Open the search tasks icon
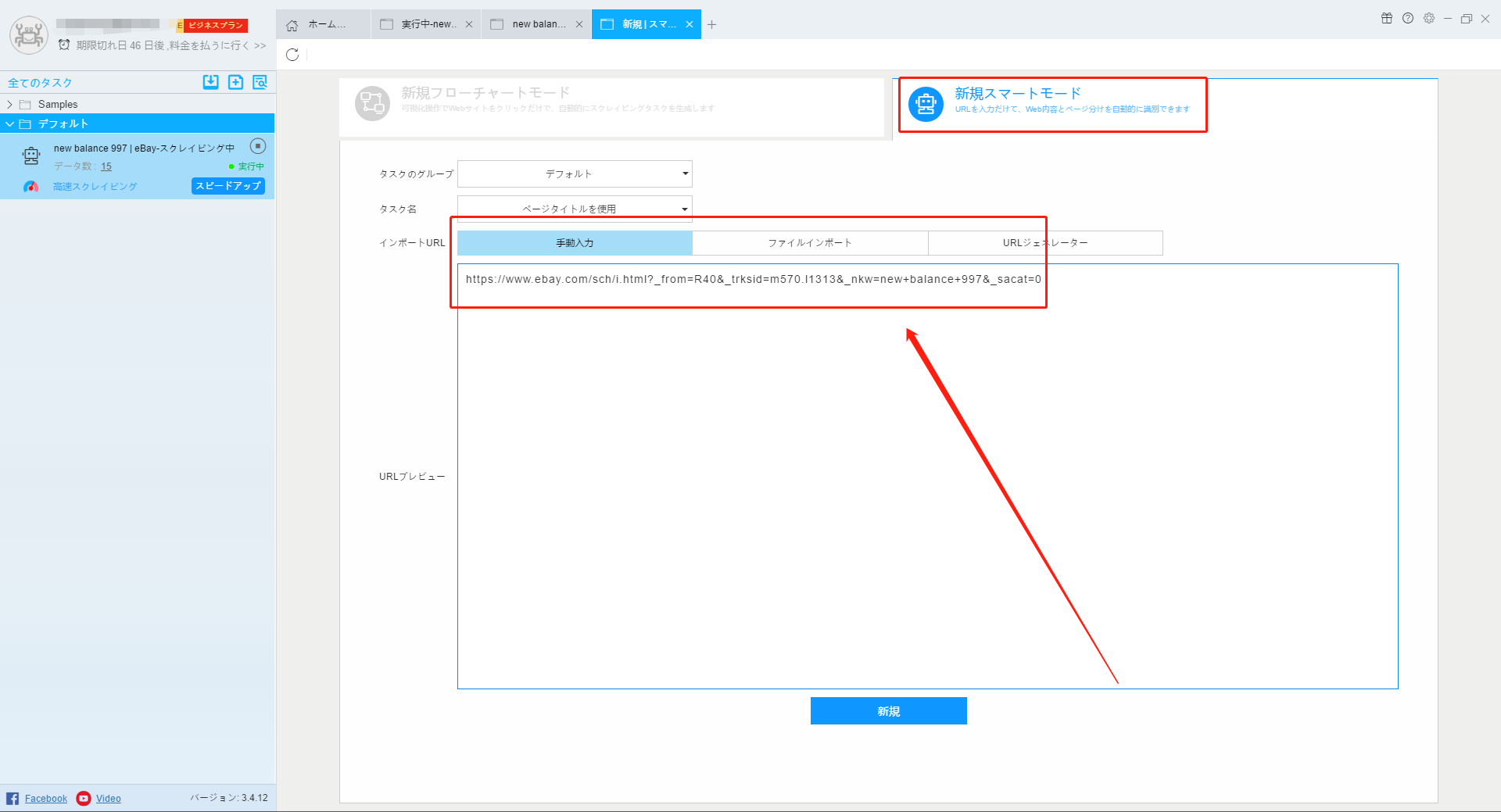Viewport: 1501px width, 812px height. pyautogui.click(x=260, y=82)
